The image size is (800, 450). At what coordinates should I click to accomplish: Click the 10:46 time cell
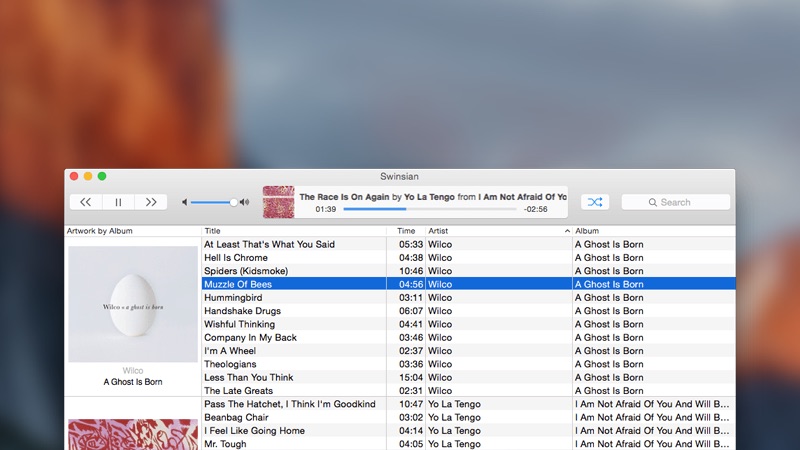tap(411, 271)
